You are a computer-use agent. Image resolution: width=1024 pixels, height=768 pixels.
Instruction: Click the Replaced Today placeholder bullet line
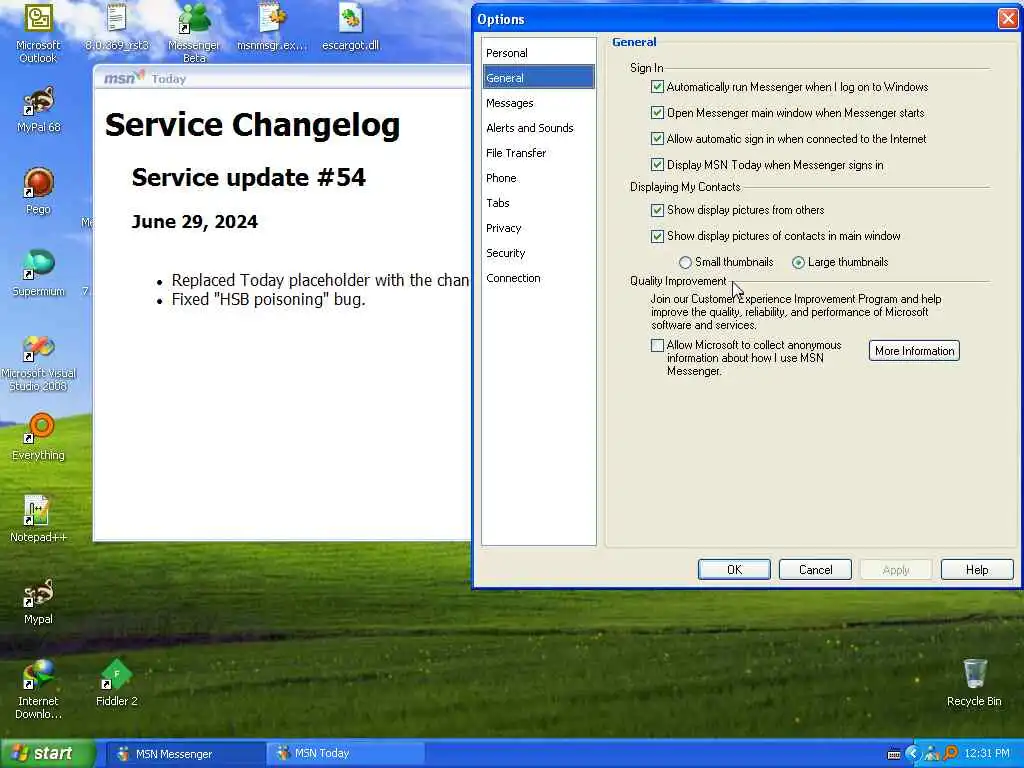[x=320, y=280]
